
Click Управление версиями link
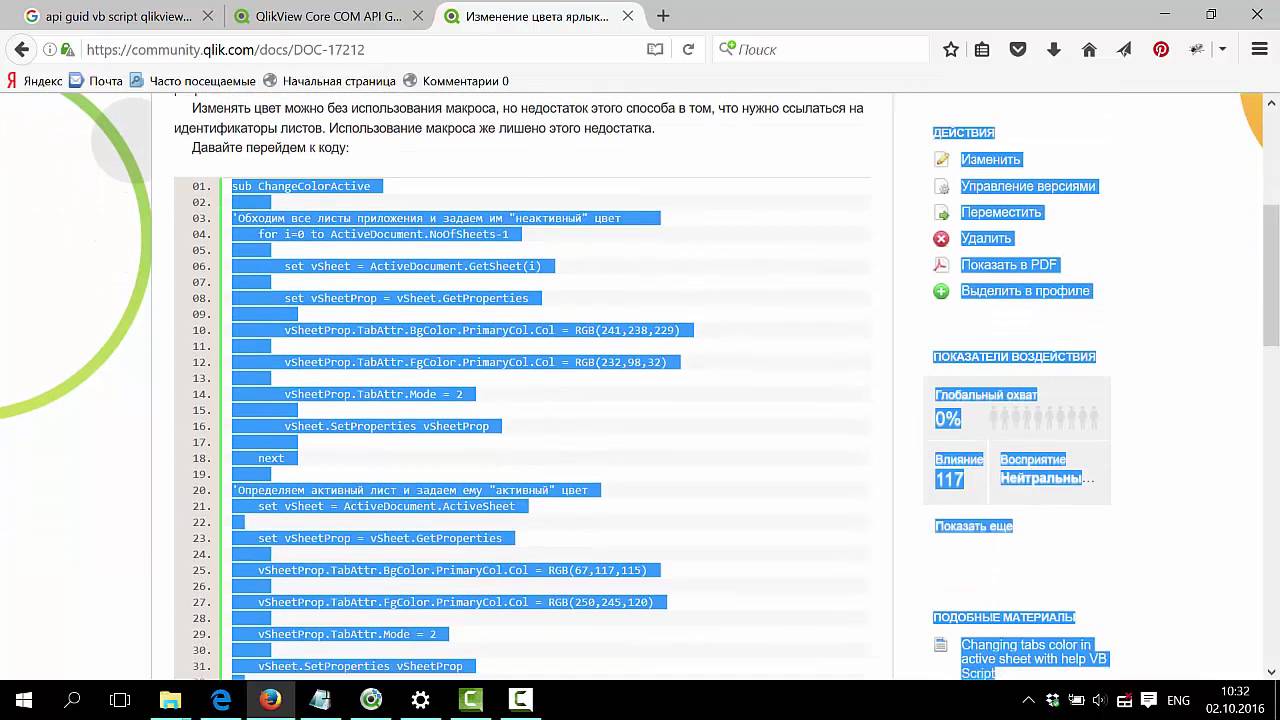pyautogui.click(x=1028, y=186)
